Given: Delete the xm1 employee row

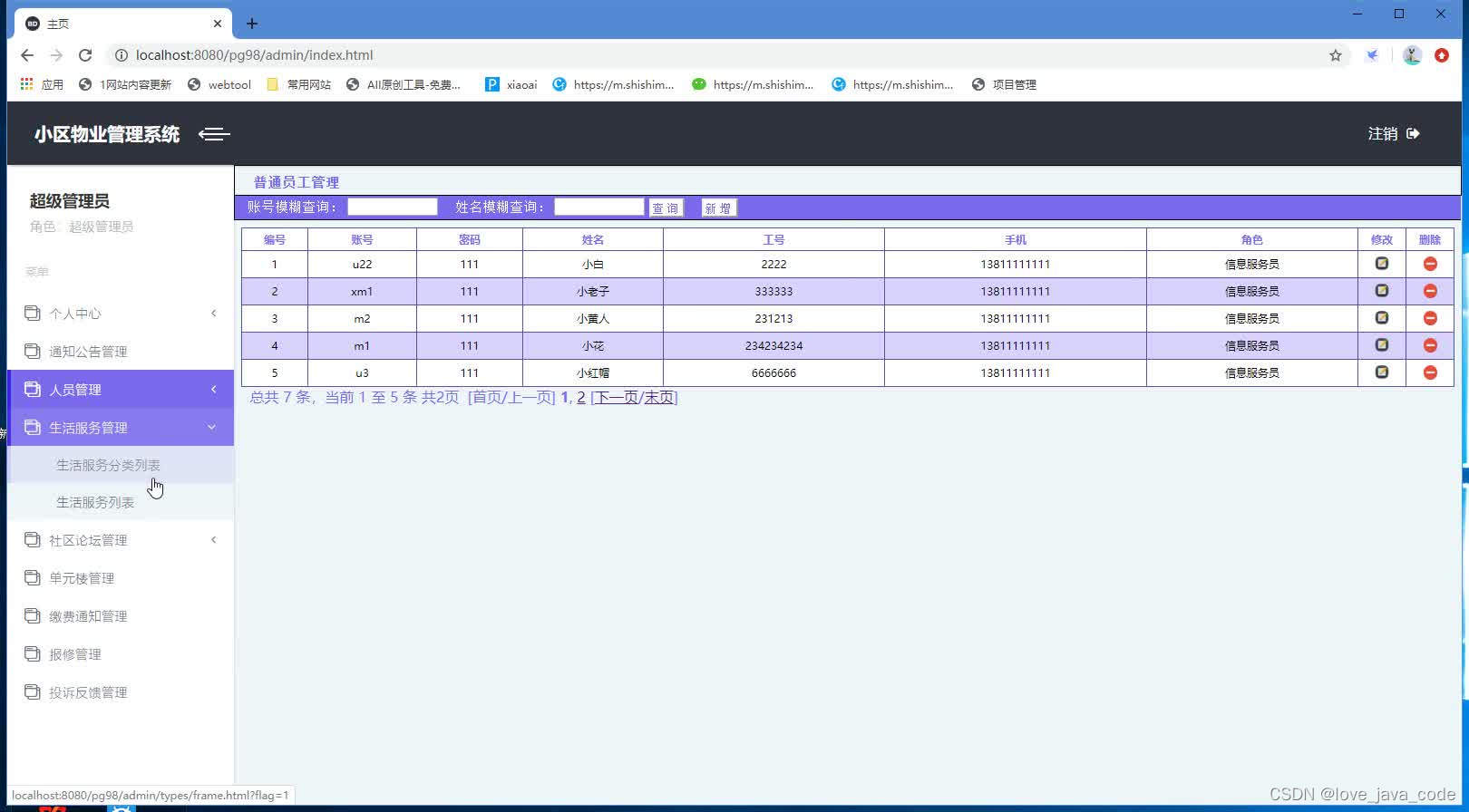Looking at the screenshot, I should click(x=1430, y=291).
